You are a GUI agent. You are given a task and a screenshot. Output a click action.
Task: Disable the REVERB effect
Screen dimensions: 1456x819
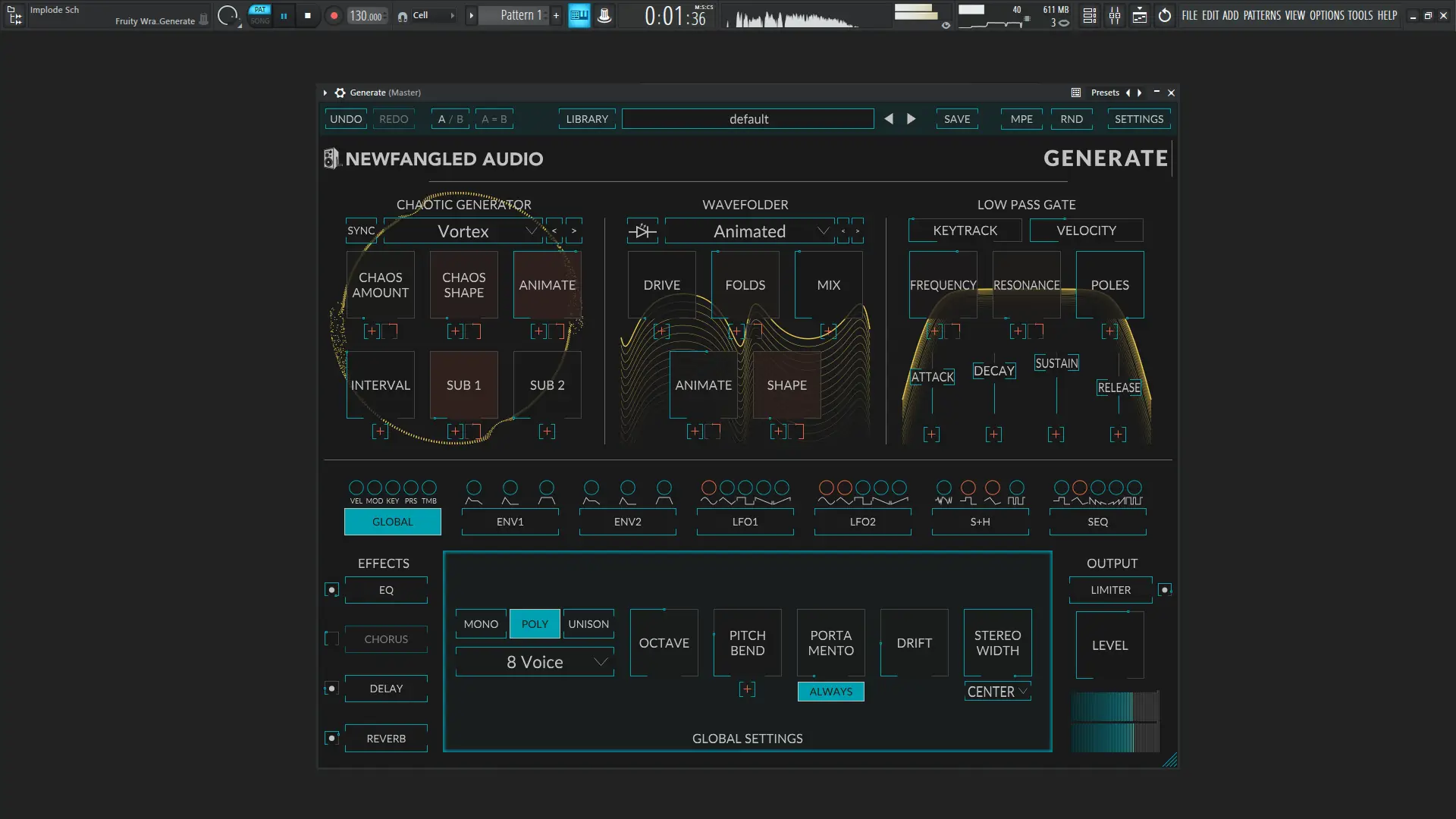click(x=331, y=738)
